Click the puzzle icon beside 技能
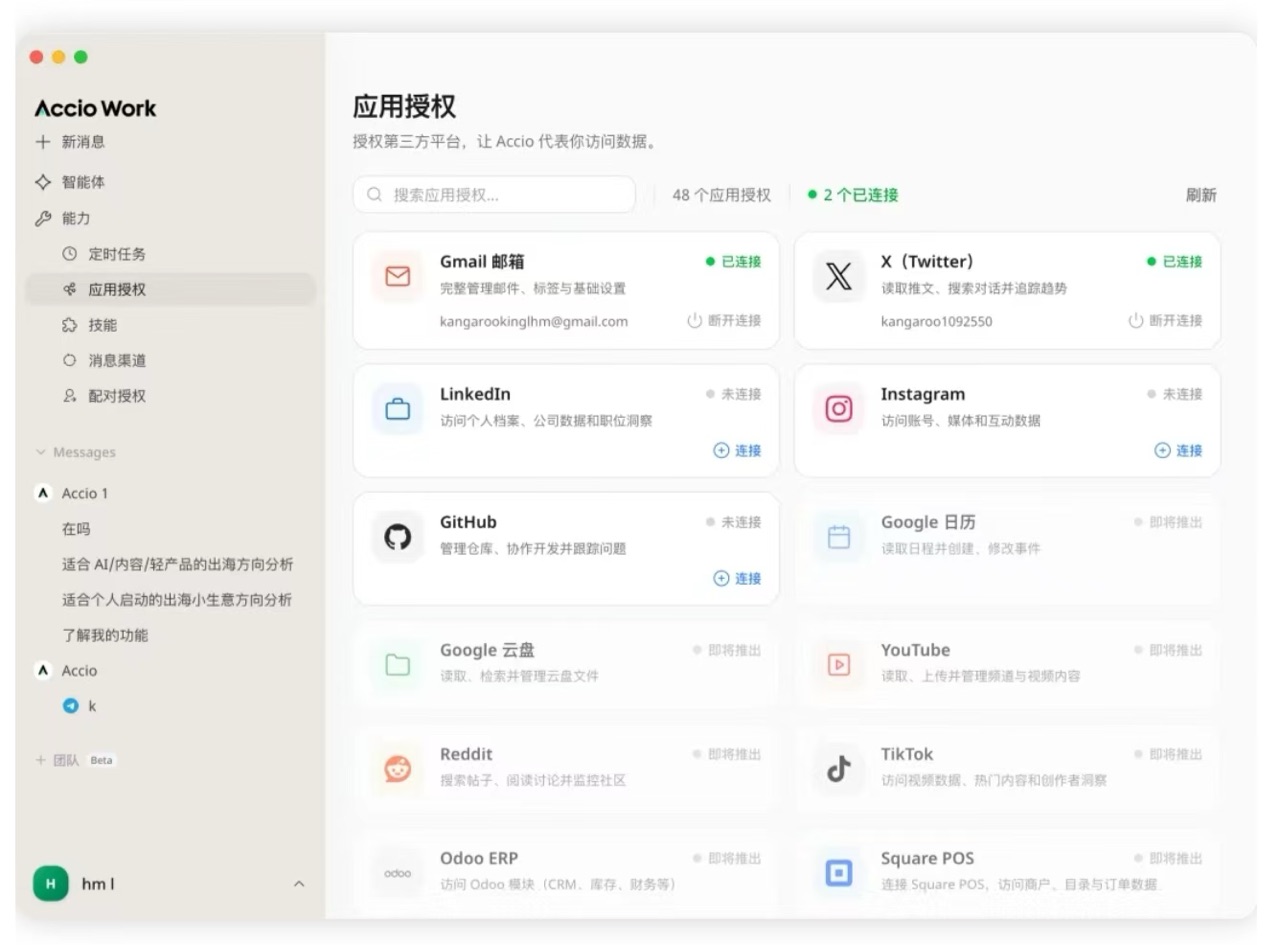The image size is (1280, 945). pyautogui.click(x=69, y=325)
